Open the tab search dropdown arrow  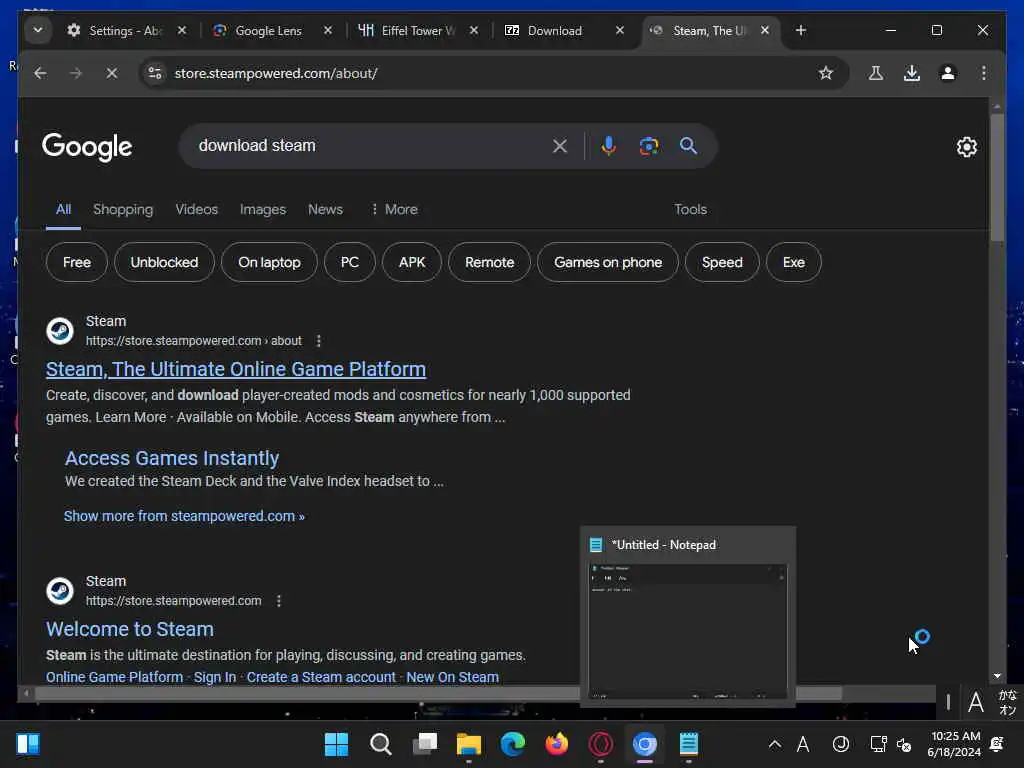(x=38, y=30)
